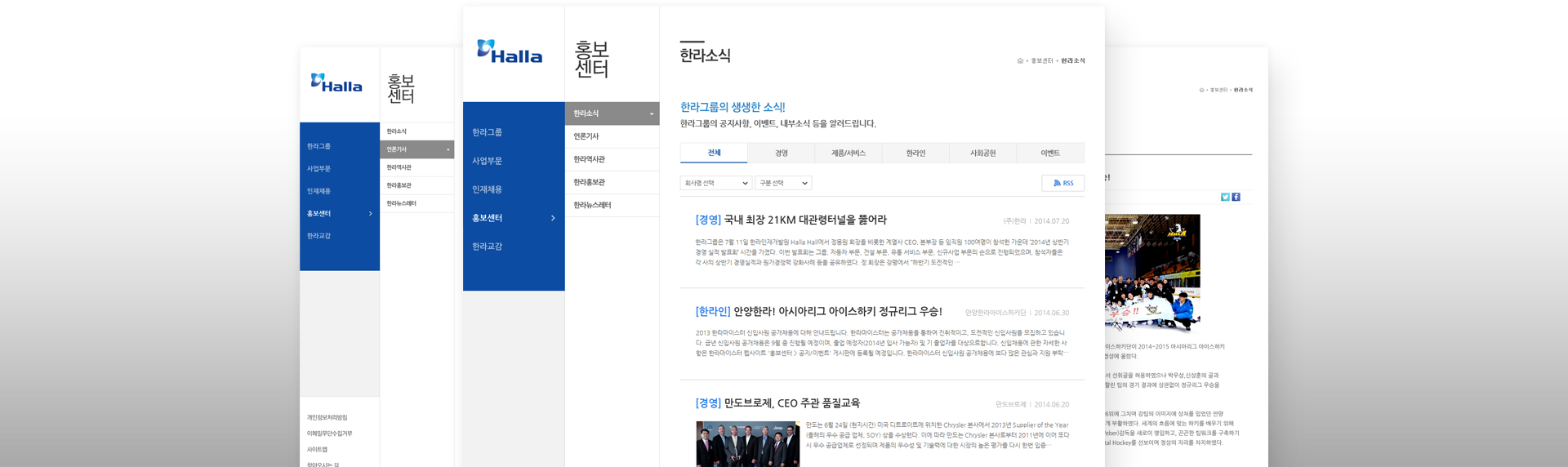Select 한라뉴스레터 in the left window submenu
The width and height of the screenshot is (1568, 467).
pos(416,203)
